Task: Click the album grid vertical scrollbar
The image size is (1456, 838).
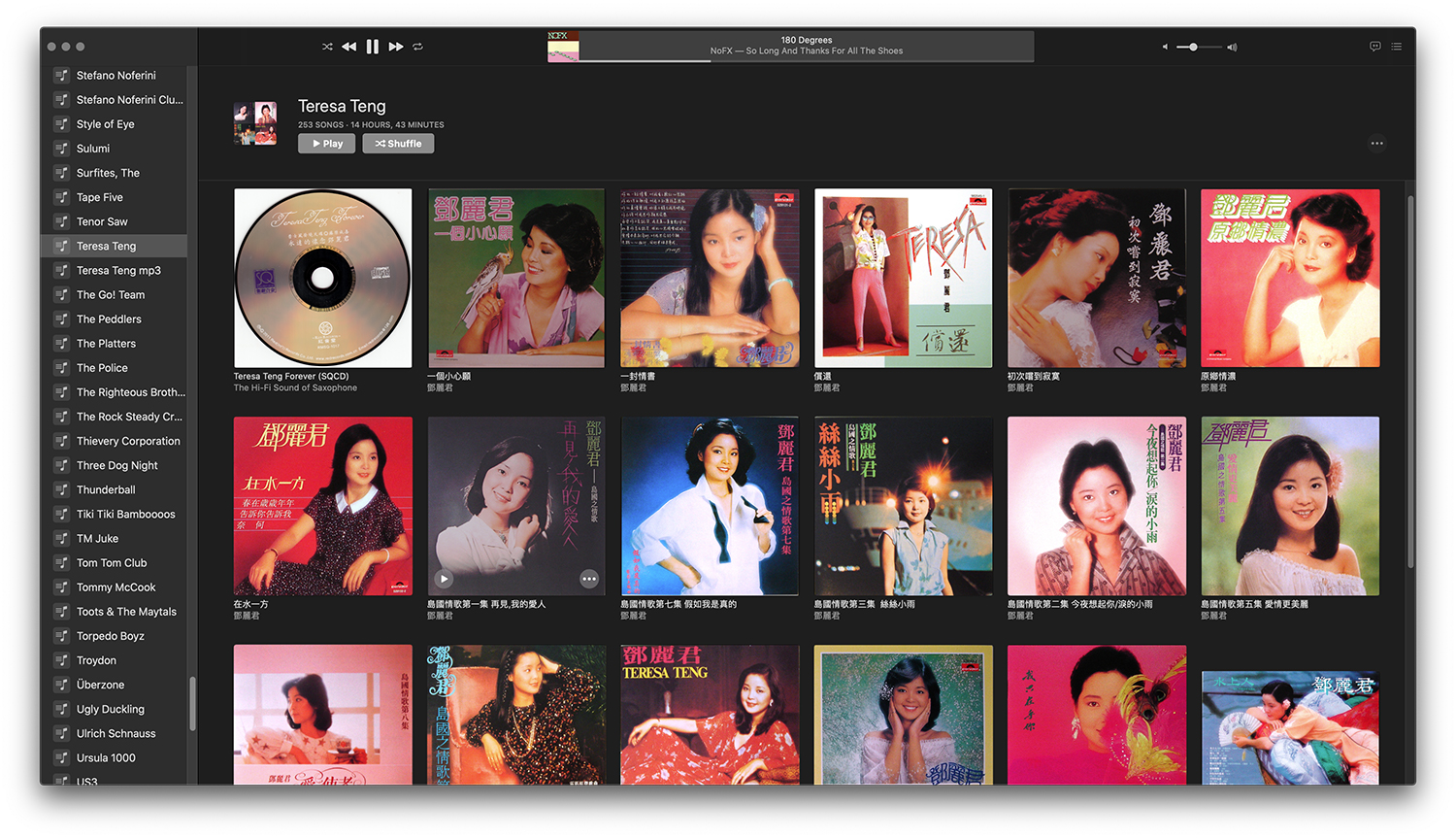Action: pos(1410,381)
